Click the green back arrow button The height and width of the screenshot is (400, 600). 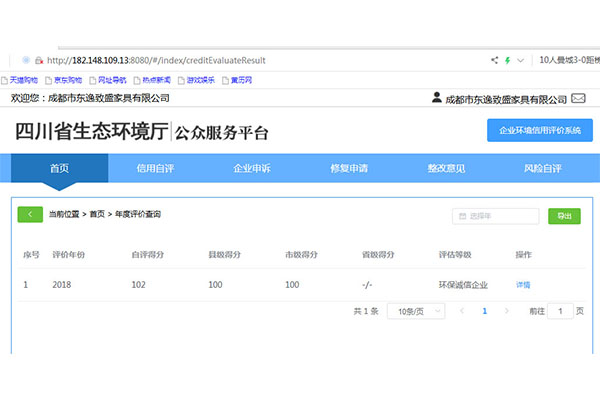click(30, 214)
